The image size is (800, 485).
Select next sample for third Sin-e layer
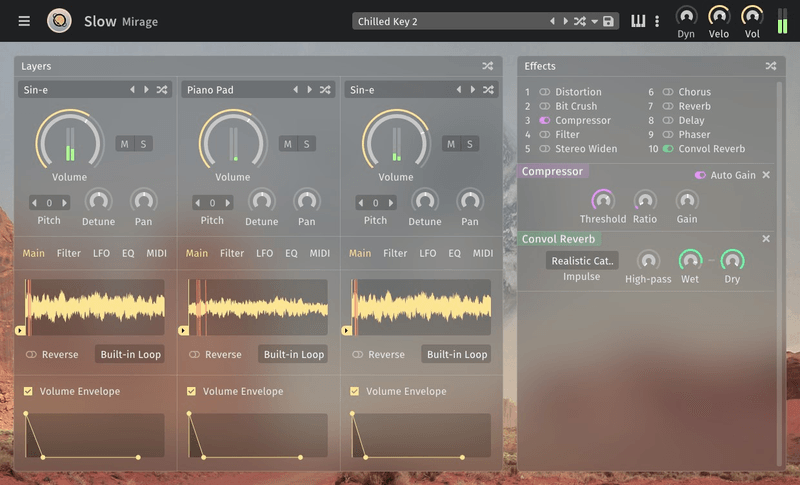(472, 89)
